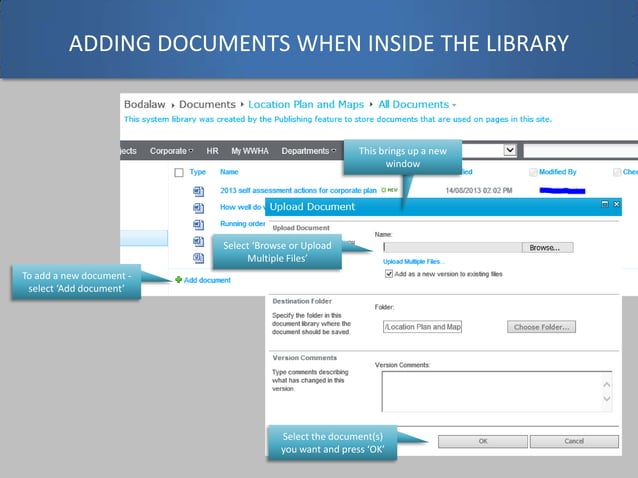Image resolution: width=638 pixels, height=478 pixels.
Task: Go to Location Plan and Maps breadcrumb
Action: 306,105
